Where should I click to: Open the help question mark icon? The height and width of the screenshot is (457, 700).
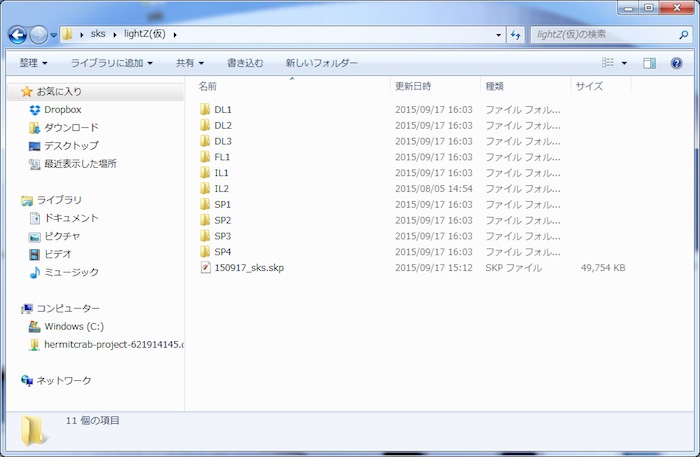click(676, 63)
